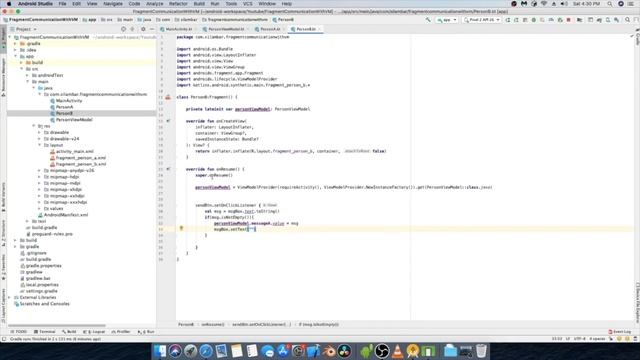The width and height of the screenshot is (640, 360).
Task: Open the VCS menu
Action: pyautogui.click(x=247, y=4)
